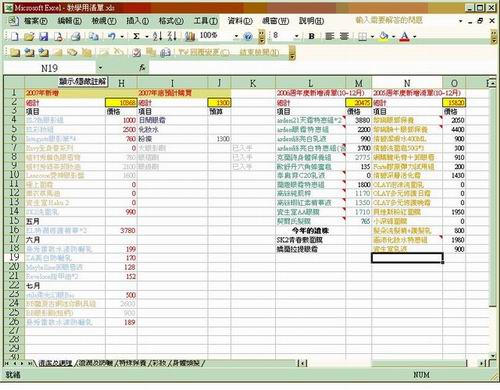Sort descending Z to A
This screenshot has height=390, width=500.
pos(172,36)
